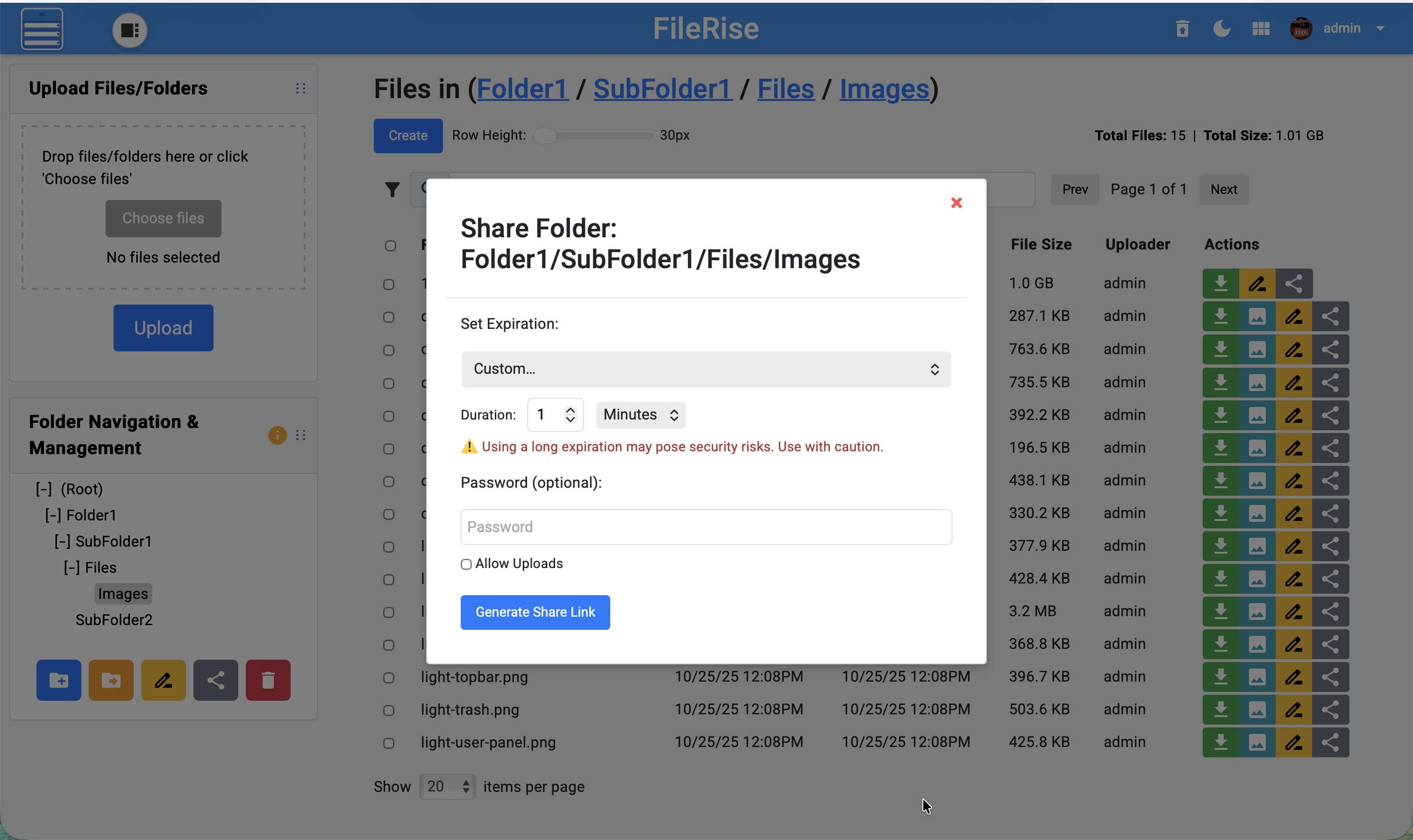Toggle dark mode moon icon
The image size is (1413, 840).
click(x=1221, y=28)
